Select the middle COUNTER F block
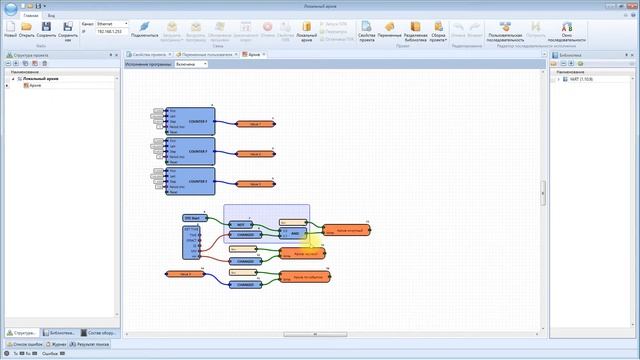Screen dimensions: 640x360 click(190, 151)
